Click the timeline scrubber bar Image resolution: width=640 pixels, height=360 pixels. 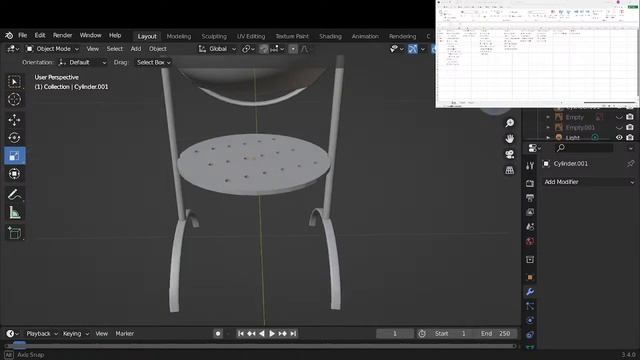(x=260, y=346)
